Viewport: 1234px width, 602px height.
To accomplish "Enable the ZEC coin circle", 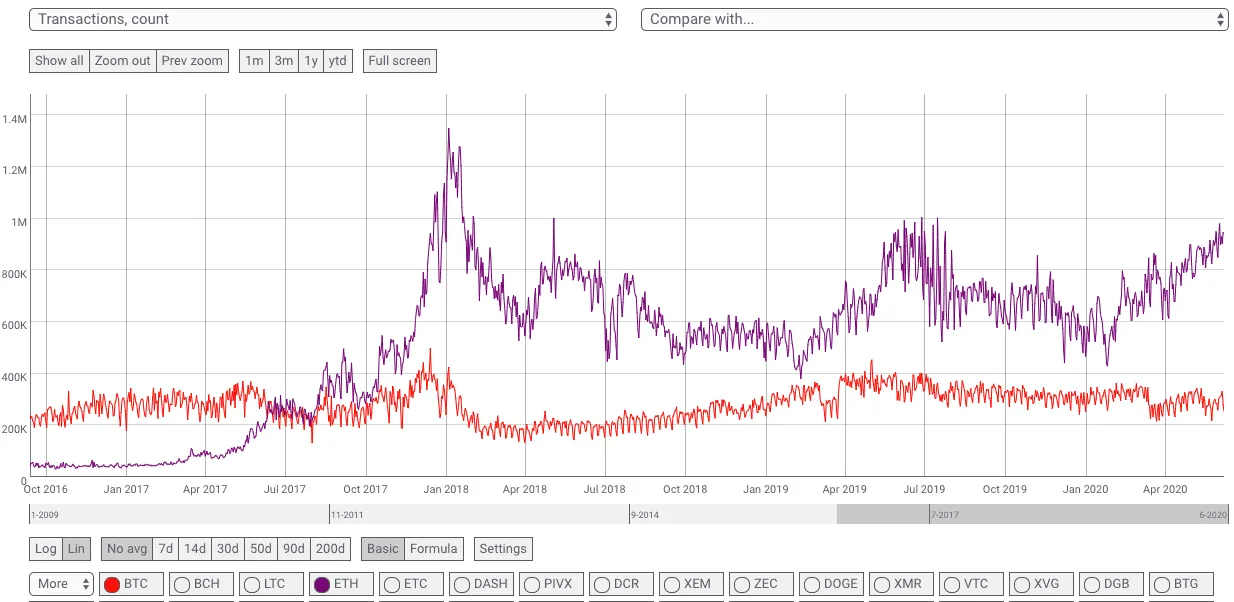I will click(742, 585).
